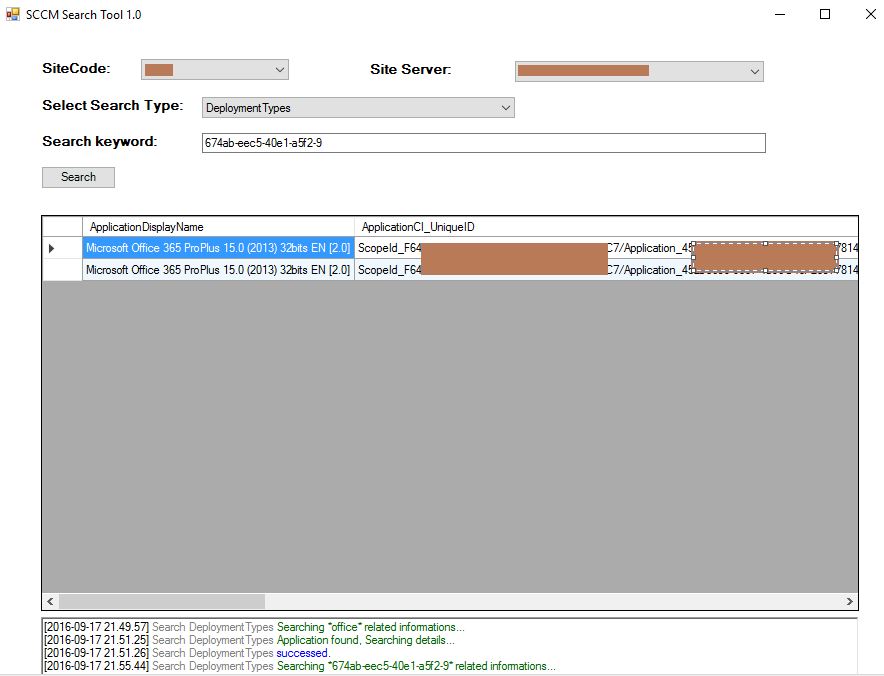
Task: Click the ApplicationCI_UniqueID column header
Action: coord(606,227)
